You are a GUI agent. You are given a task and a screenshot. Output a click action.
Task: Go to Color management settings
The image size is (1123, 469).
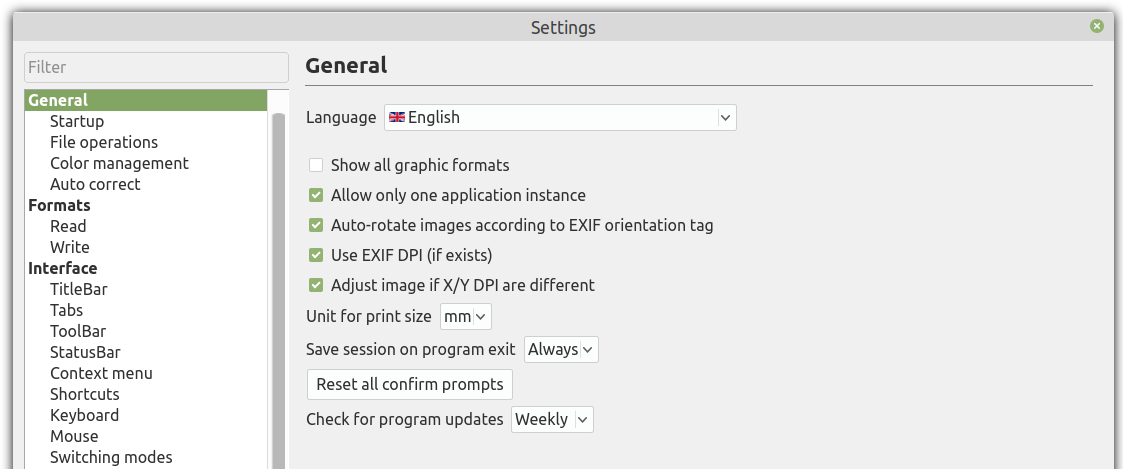point(119,163)
